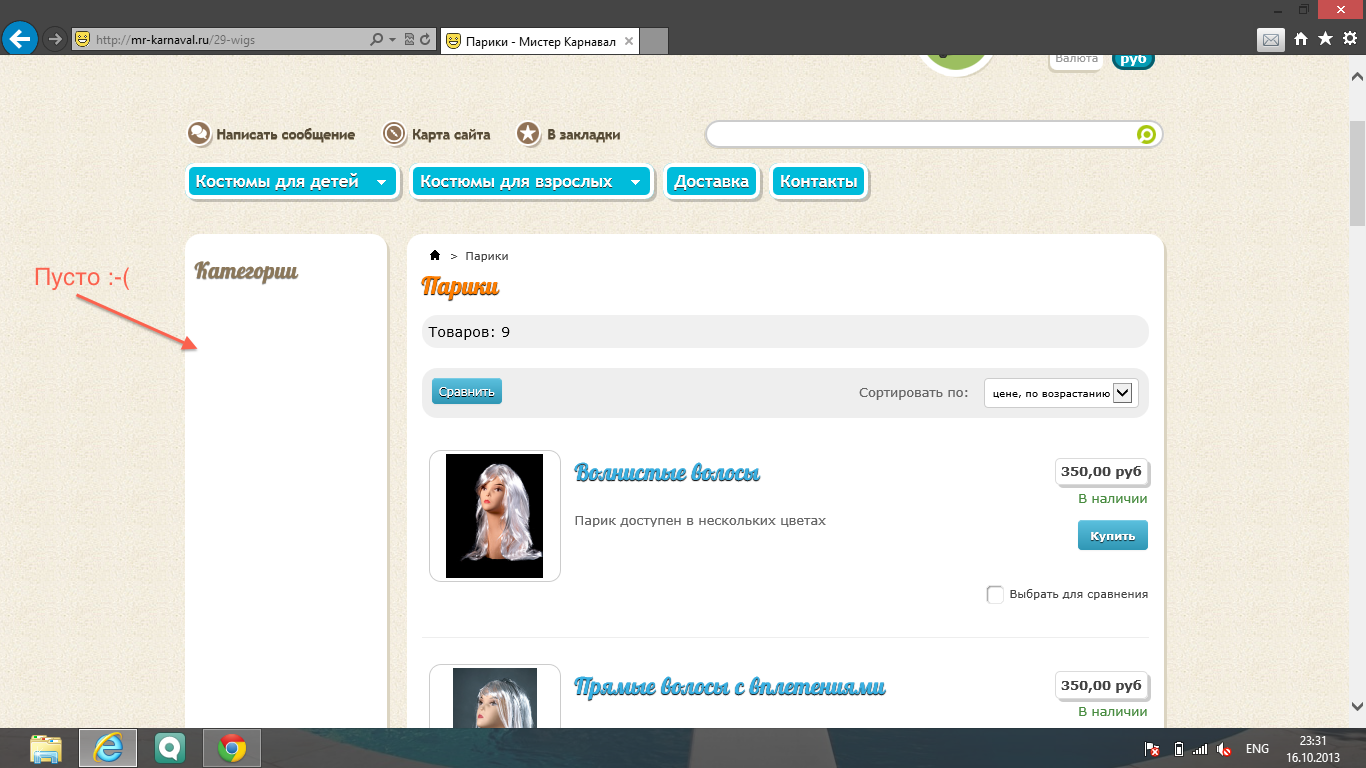The height and width of the screenshot is (768, 1366).
Task: Click the address bar search magnifier
Action: (x=377, y=40)
